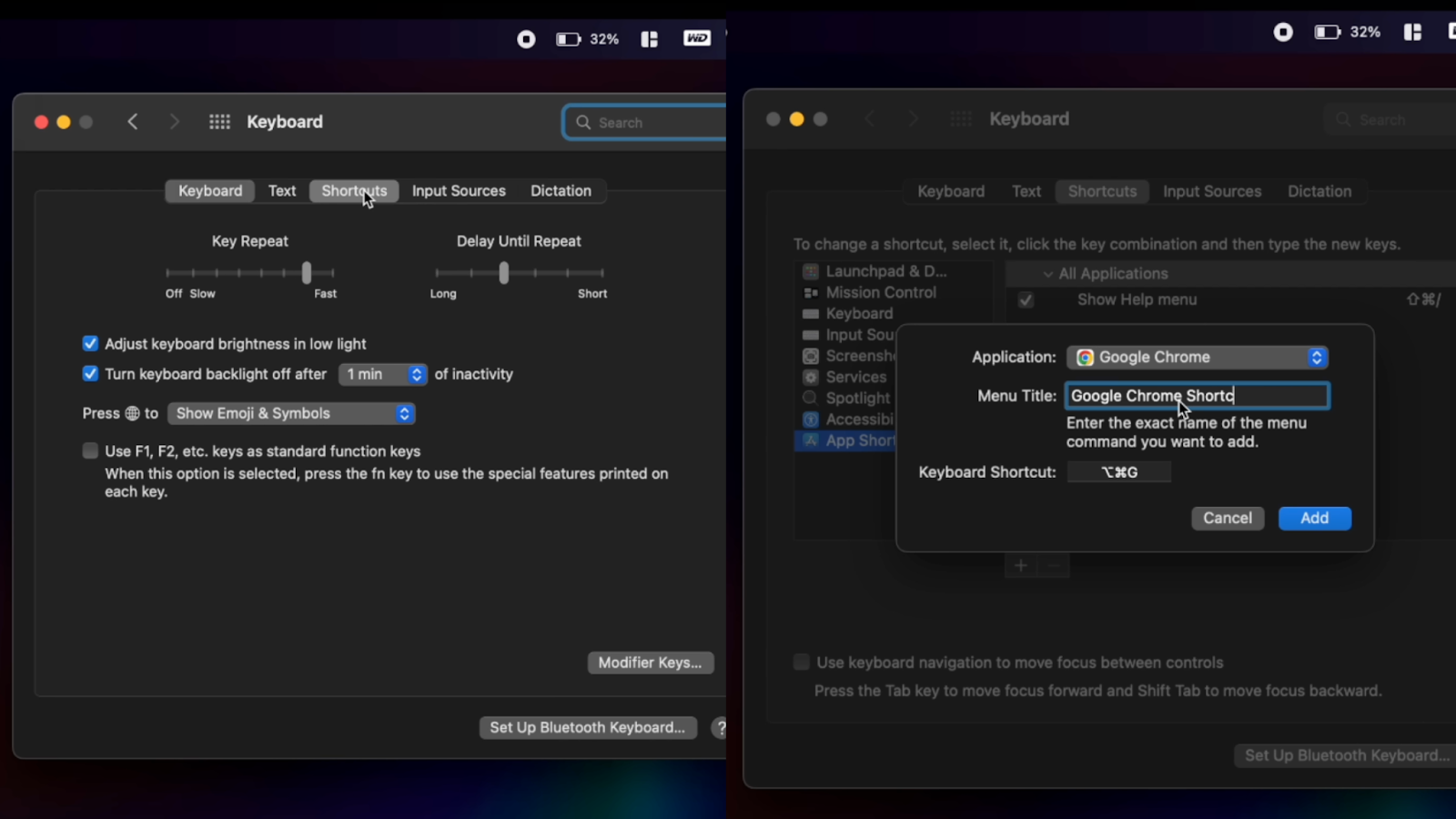The image size is (1456, 819).
Task: Cancel the add shortcut dialog
Action: tap(1228, 518)
